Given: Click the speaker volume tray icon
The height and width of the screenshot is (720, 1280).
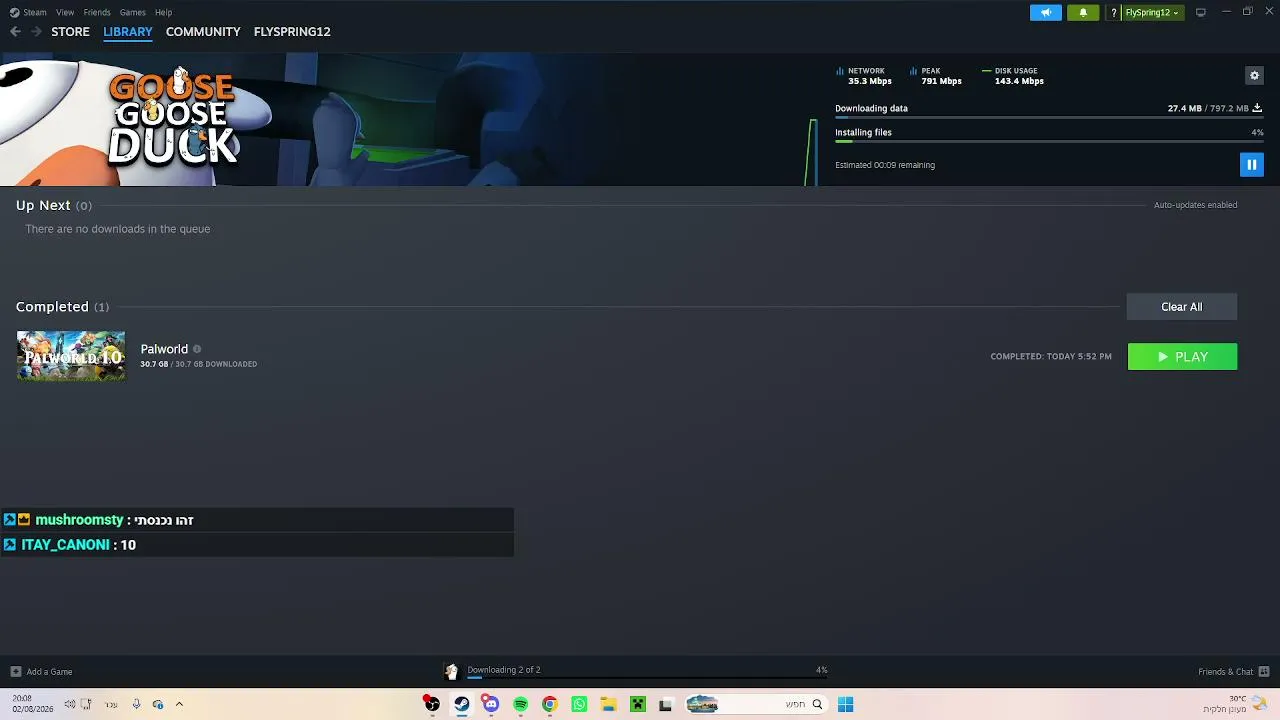Looking at the screenshot, I should coord(69,704).
